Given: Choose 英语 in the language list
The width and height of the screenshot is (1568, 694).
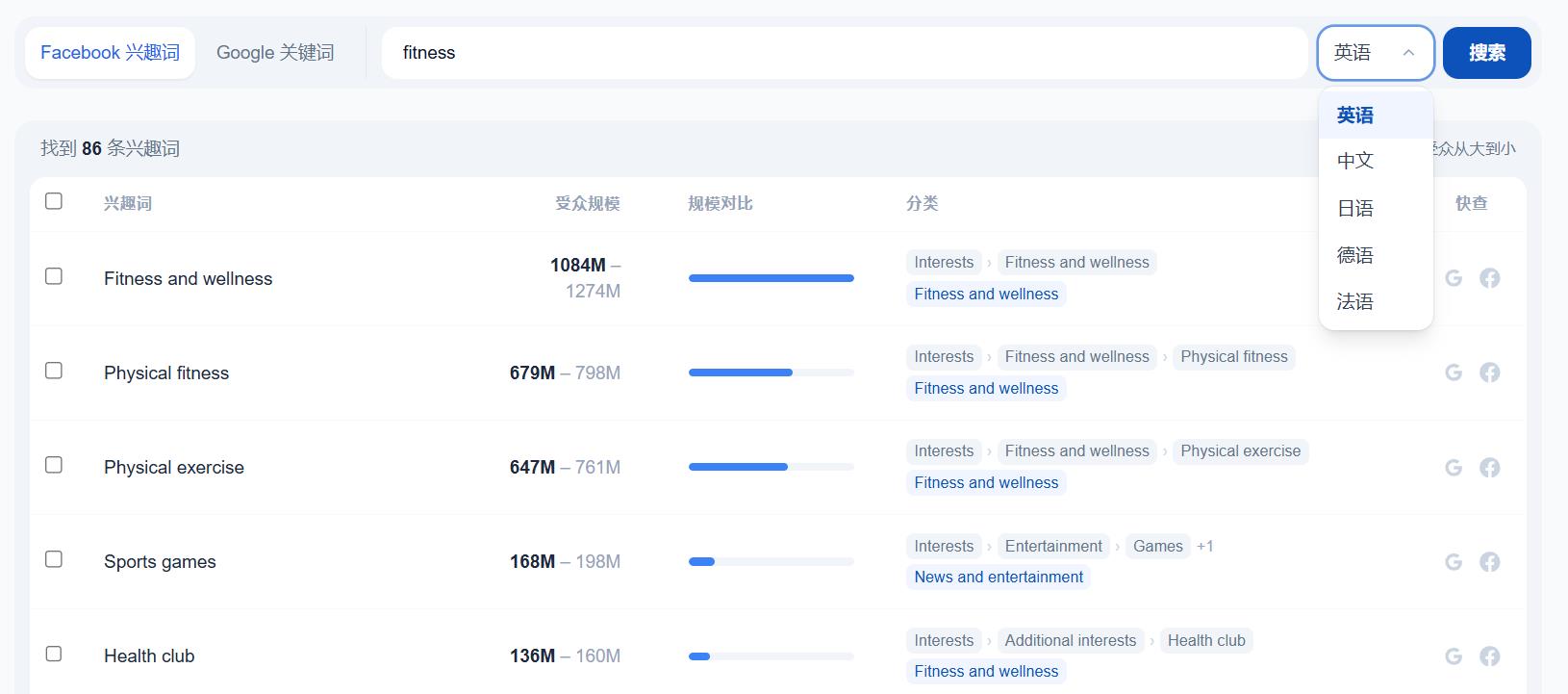Looking at the screenshot, I should [1376, 116].
